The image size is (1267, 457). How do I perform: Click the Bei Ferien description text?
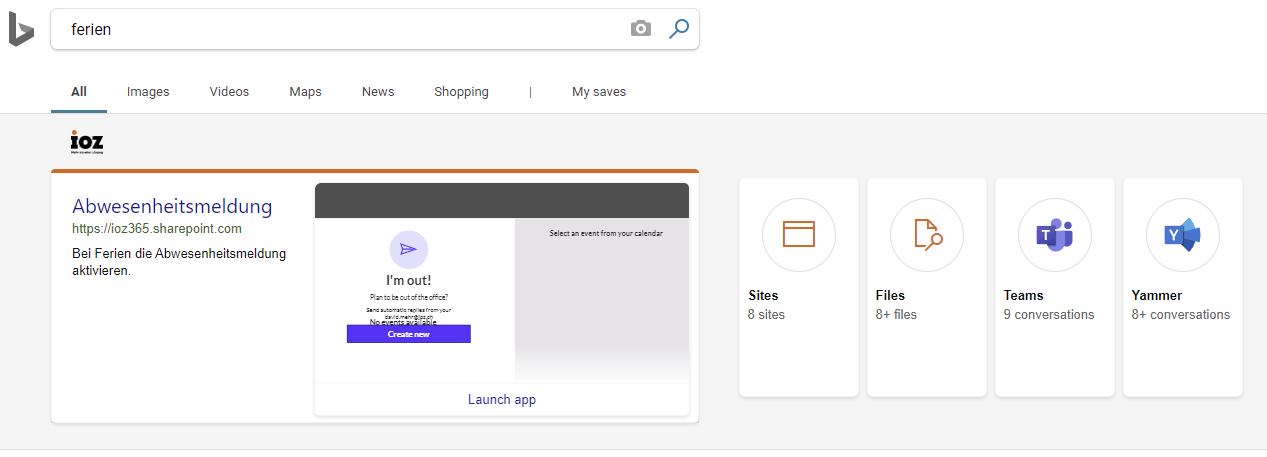click(179, 262)
